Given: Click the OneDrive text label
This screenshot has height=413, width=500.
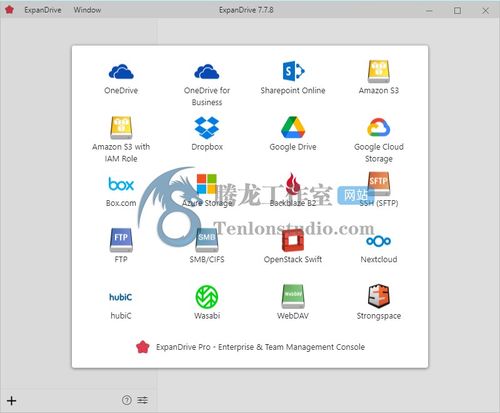Looking at the screenshot, I should coord(121,90).
